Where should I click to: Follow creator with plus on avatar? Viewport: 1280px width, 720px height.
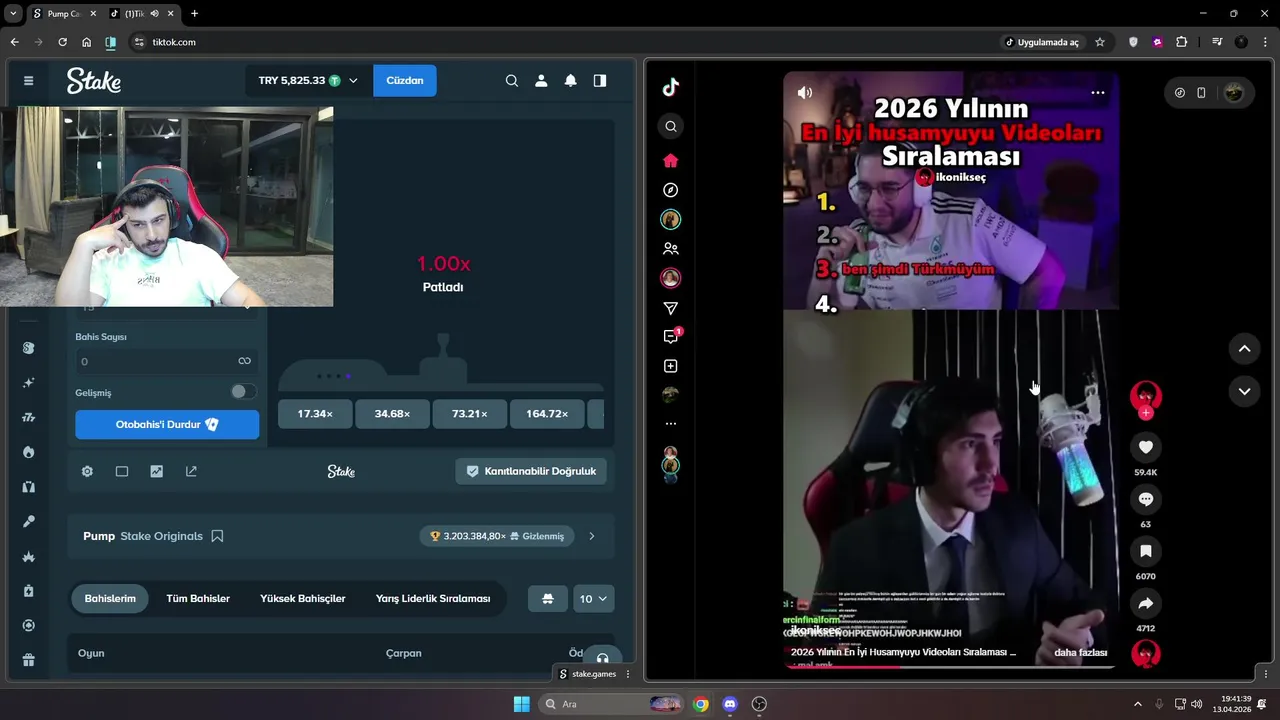tap(1146, 413)
